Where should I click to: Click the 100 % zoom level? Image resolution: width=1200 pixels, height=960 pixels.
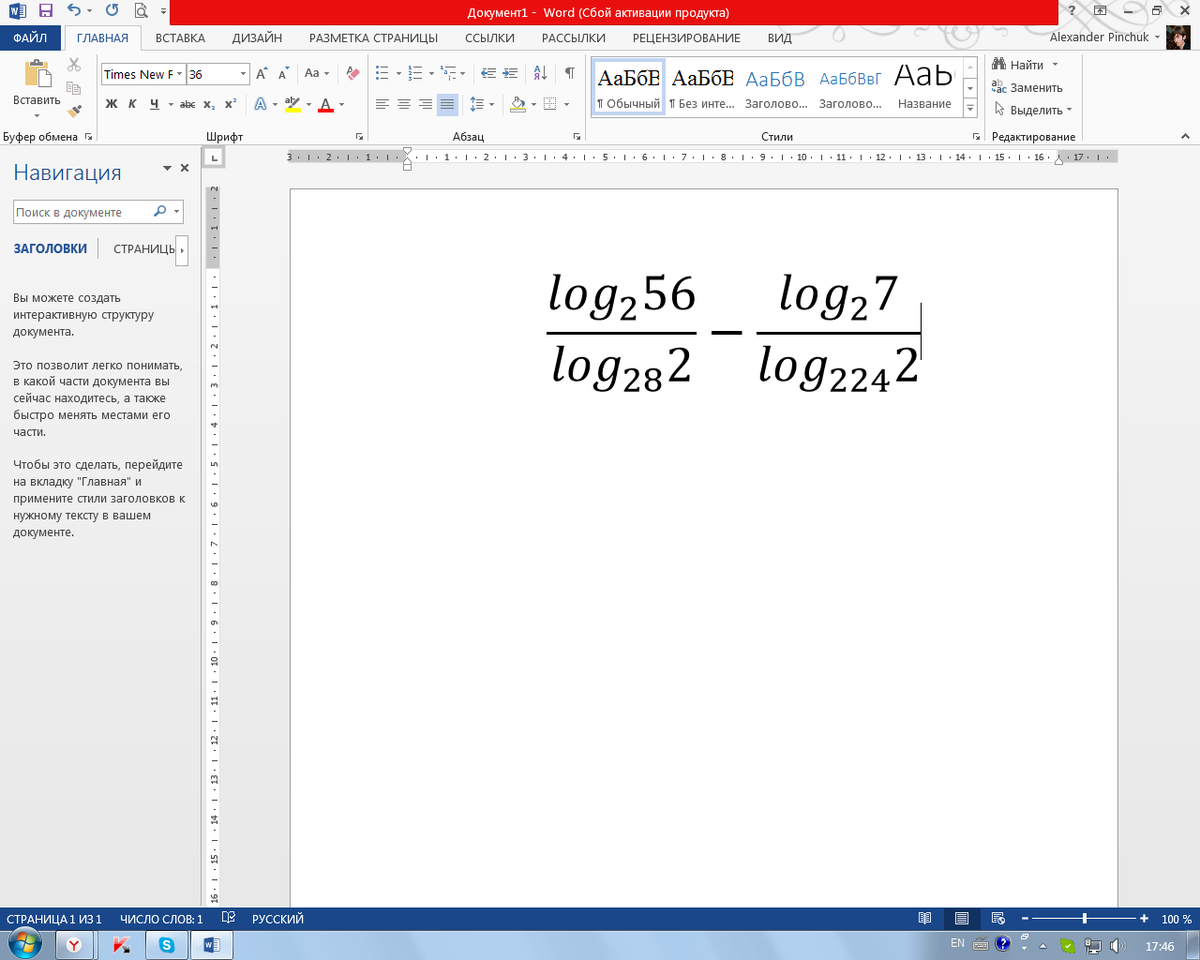[1176, 918]
